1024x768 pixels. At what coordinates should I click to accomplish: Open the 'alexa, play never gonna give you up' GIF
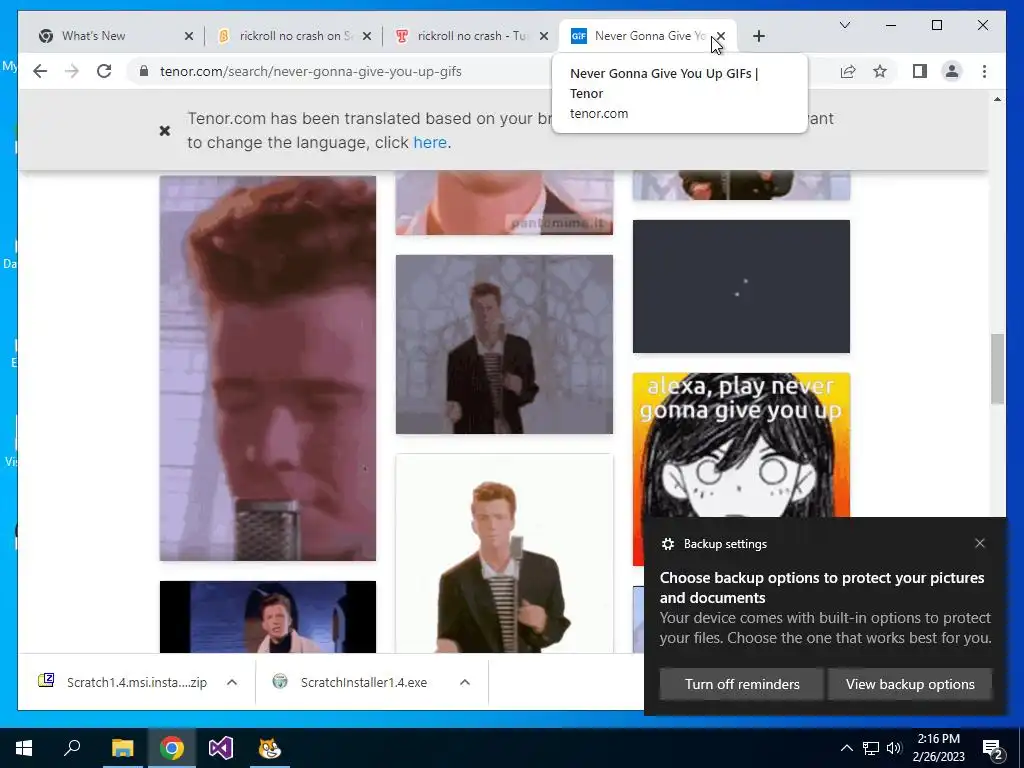click(741, 444)
